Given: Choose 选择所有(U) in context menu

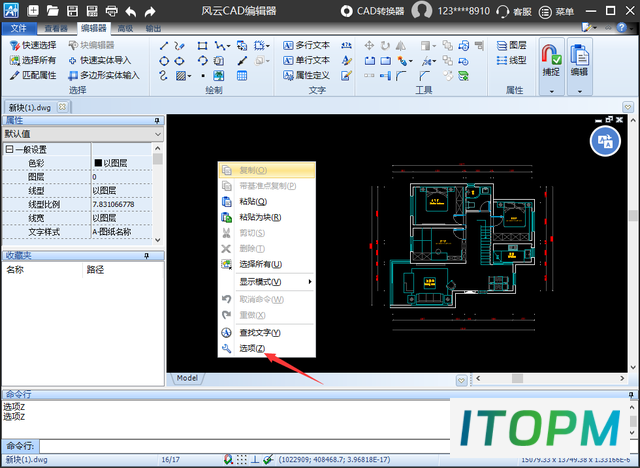Looking at the screenshot, I should [x=267, y=264].
